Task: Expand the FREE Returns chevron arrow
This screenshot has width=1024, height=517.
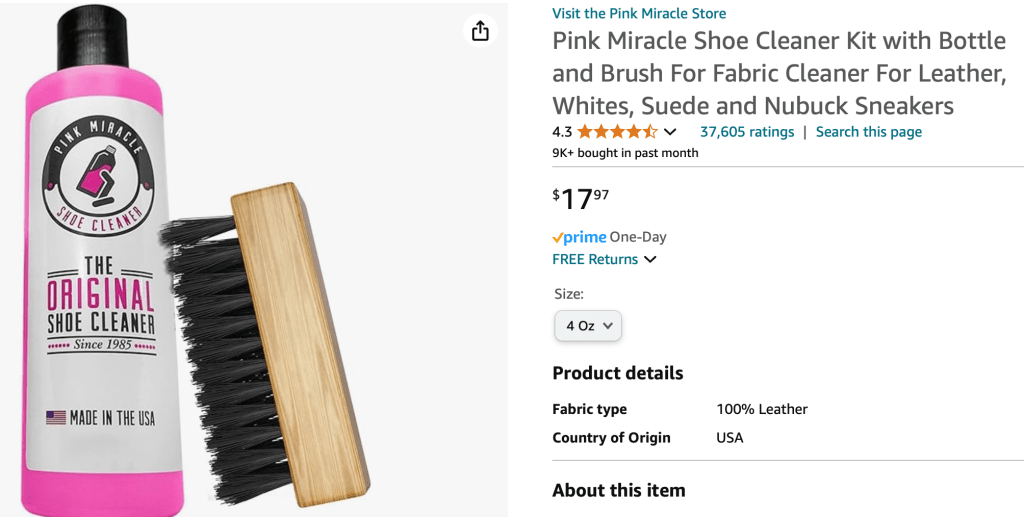Action: click(x=650, y=260)
